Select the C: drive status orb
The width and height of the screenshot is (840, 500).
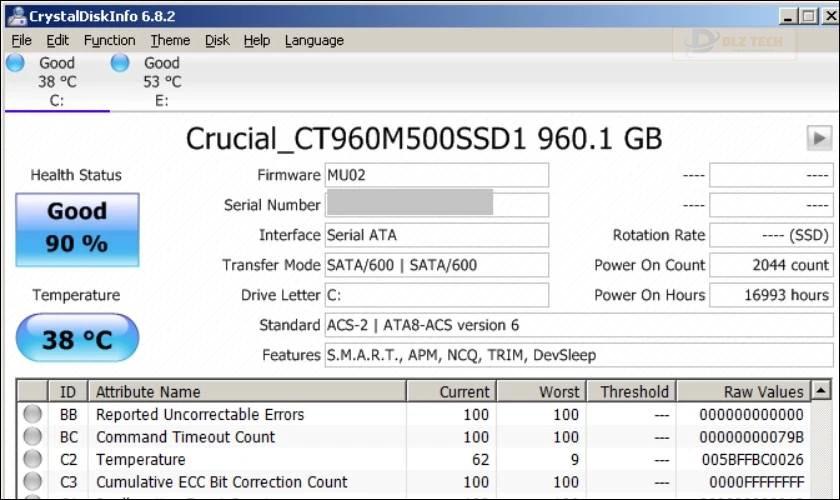tap(16, 63)
